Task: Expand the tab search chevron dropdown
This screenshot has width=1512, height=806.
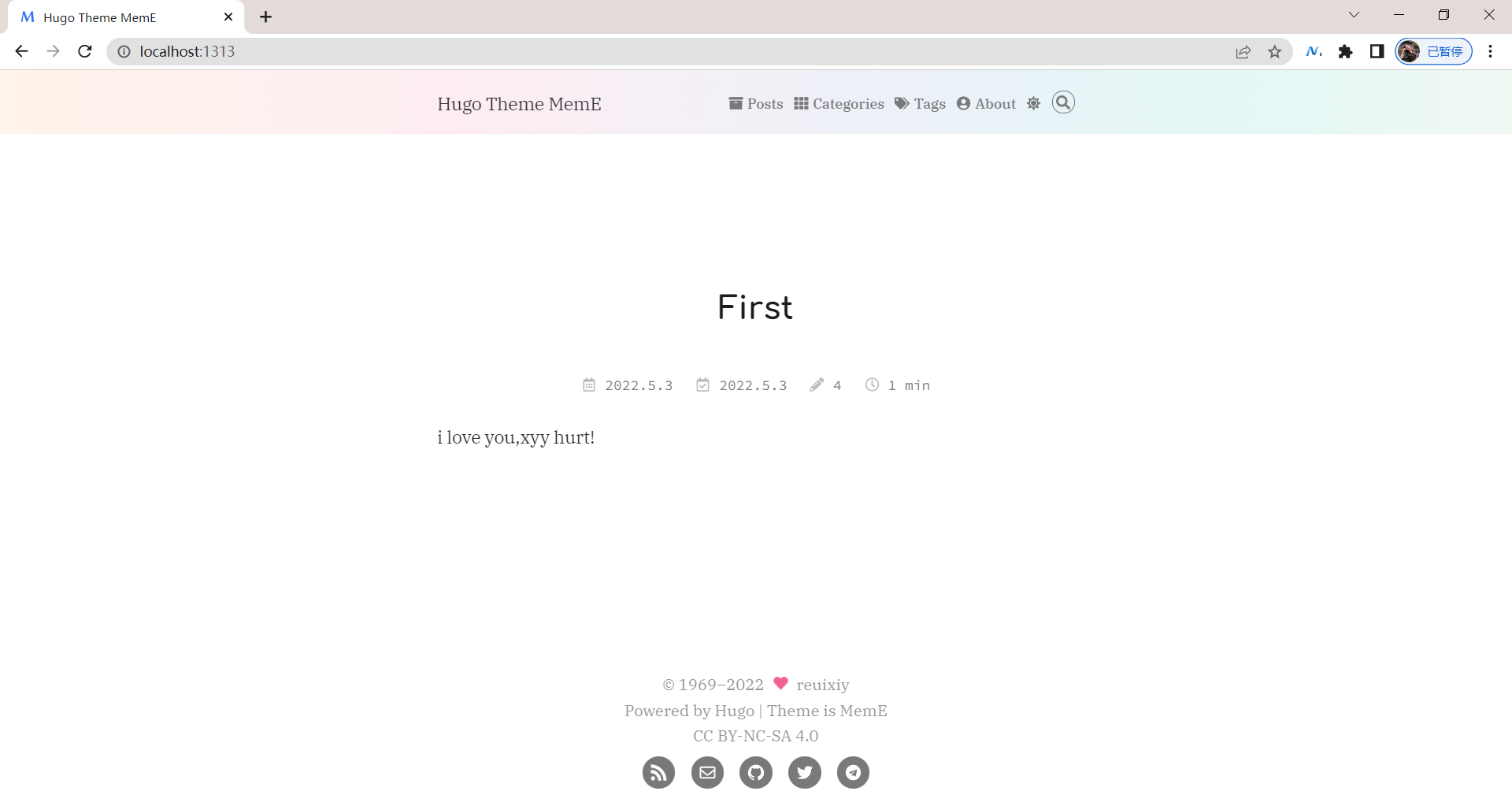Action: (x=1354, y=15)
